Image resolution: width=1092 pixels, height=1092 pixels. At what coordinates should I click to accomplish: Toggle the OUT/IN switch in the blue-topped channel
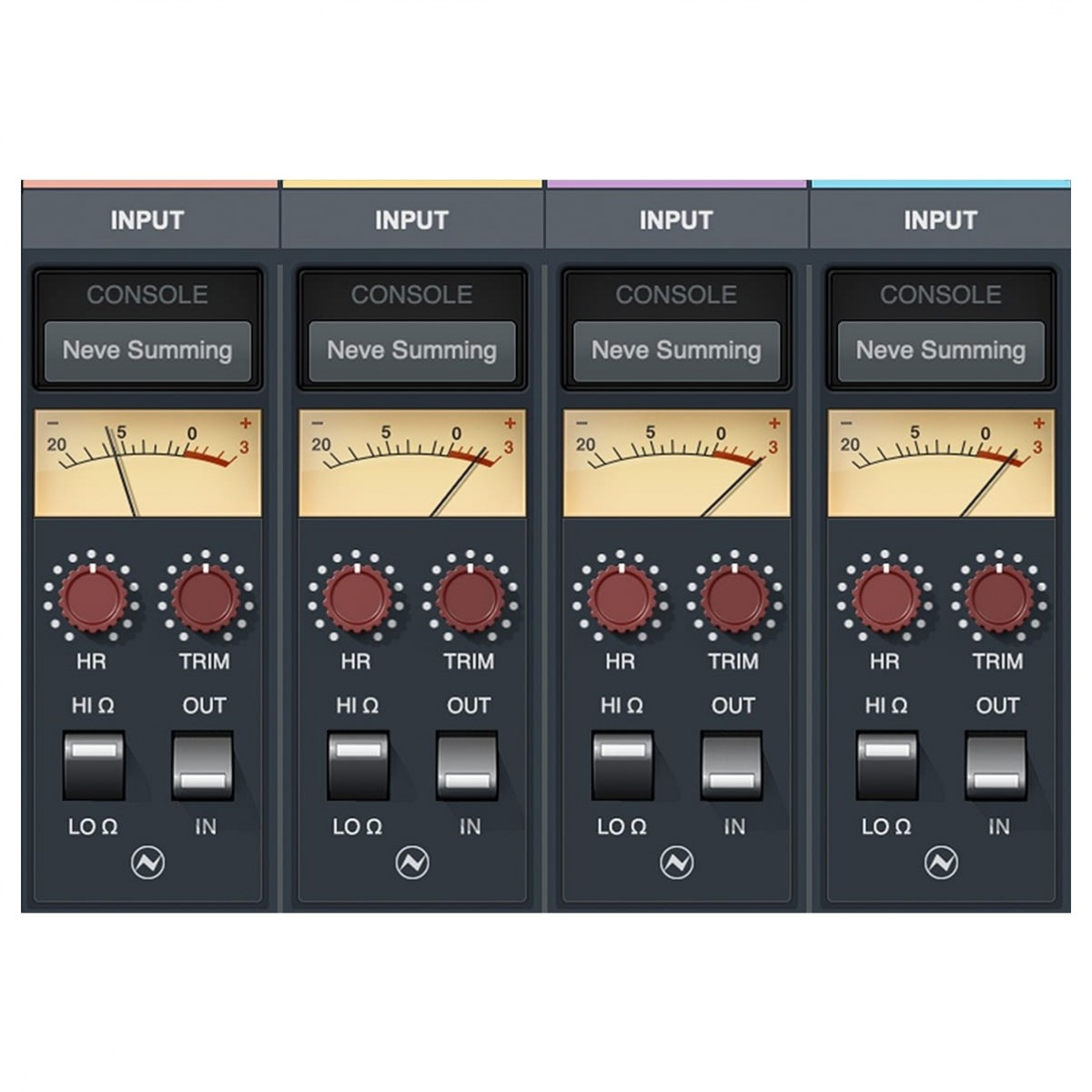[x=996, y=766]
